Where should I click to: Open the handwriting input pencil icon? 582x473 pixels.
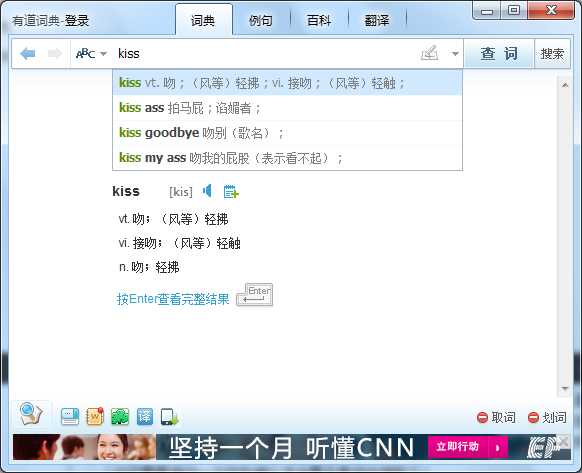point(429,54)
